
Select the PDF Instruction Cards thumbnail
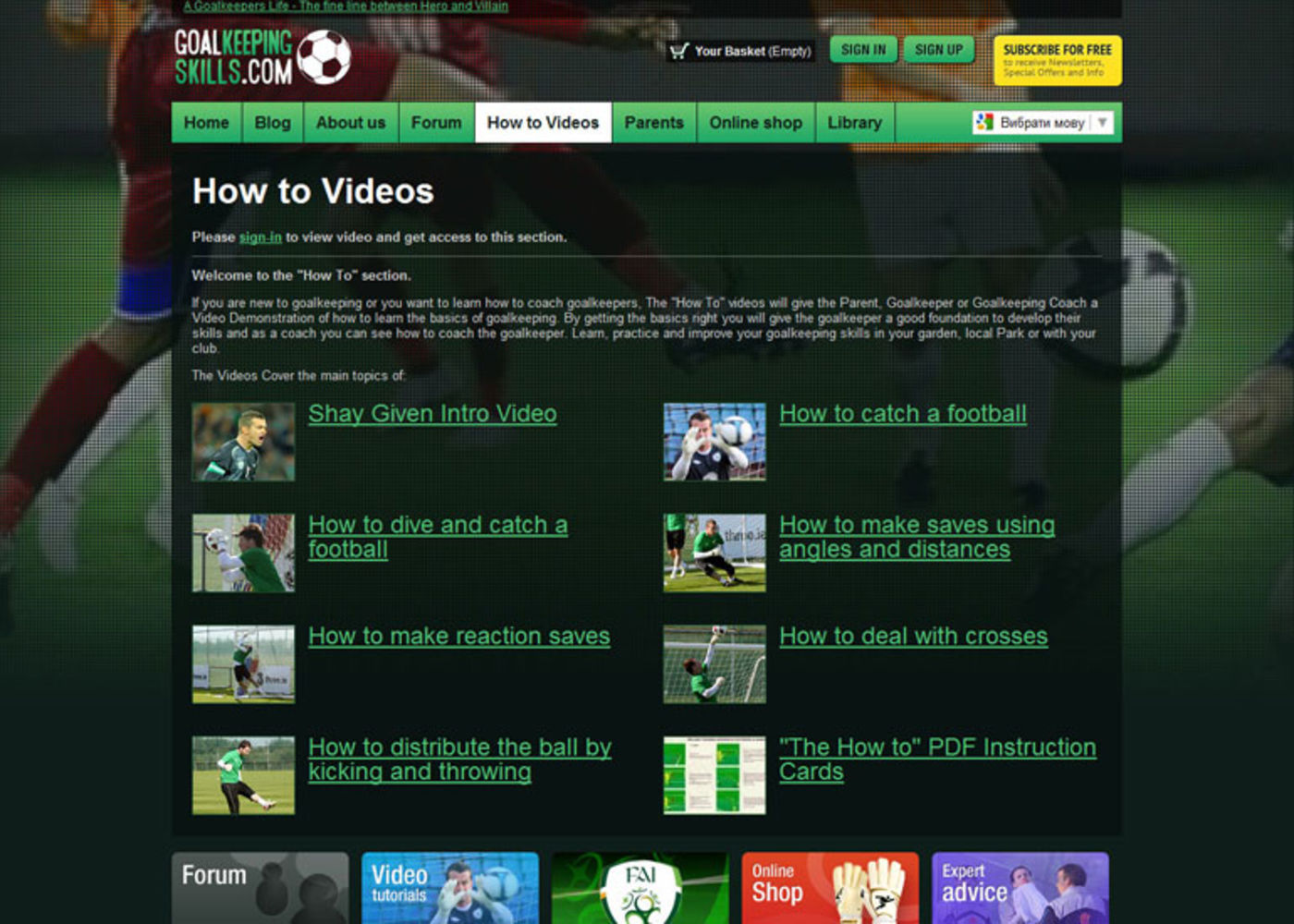[x=714, y=775]
